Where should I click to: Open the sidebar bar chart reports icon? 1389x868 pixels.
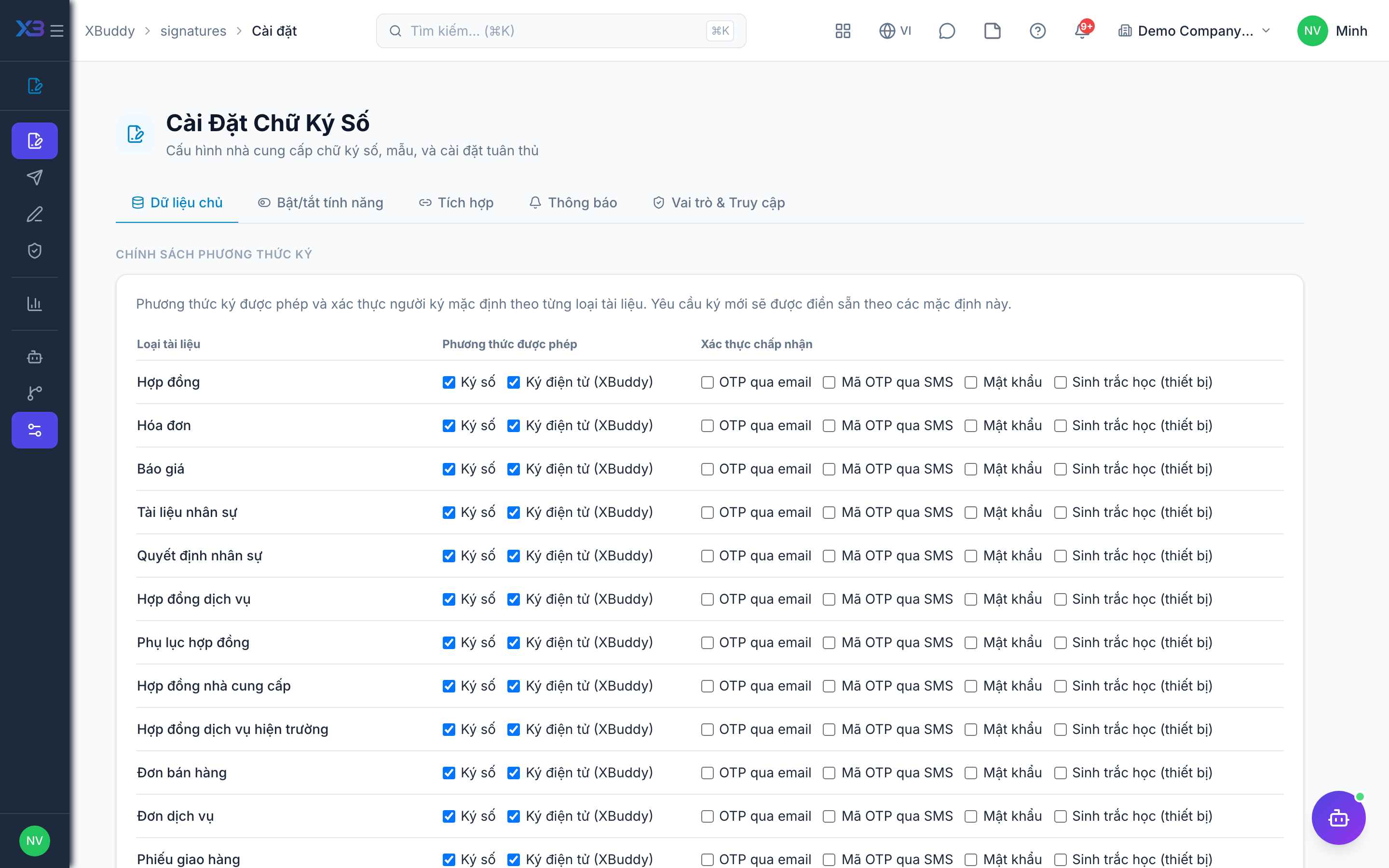tap(34, 304)
